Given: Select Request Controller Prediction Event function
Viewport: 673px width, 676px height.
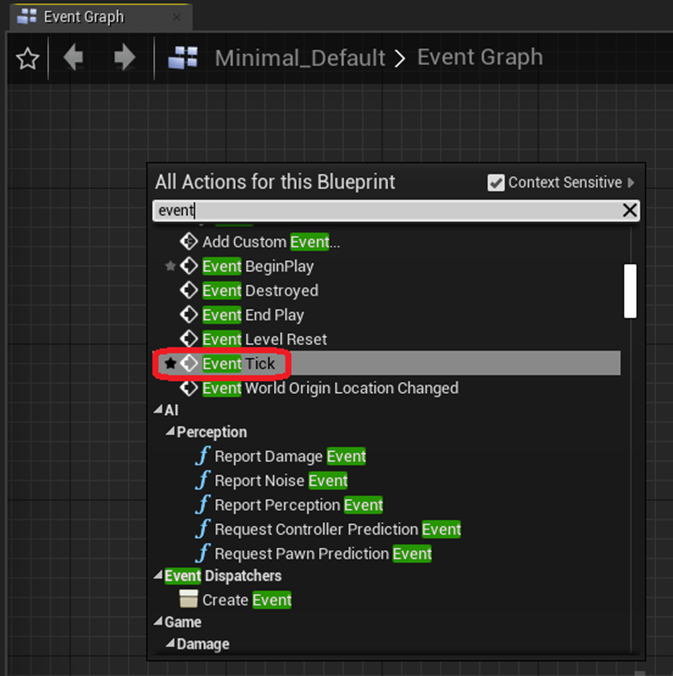Looking at the screenshot, I should (x=338, y=529).
